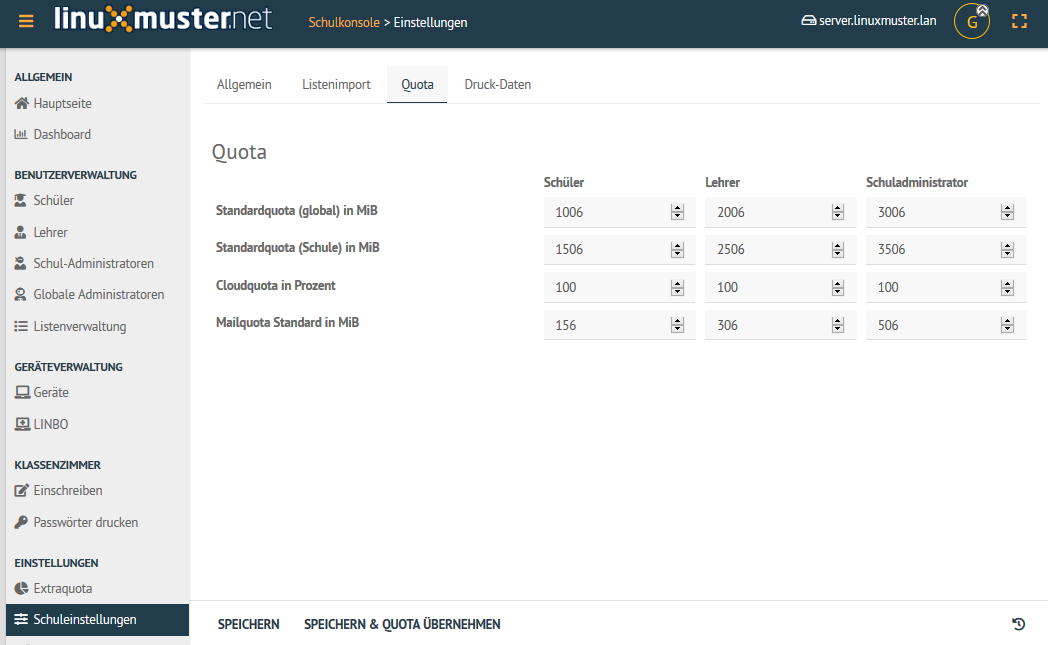Open the Allgemein tab
This screenshot has width=1048, height=645.
coord(244,85)
